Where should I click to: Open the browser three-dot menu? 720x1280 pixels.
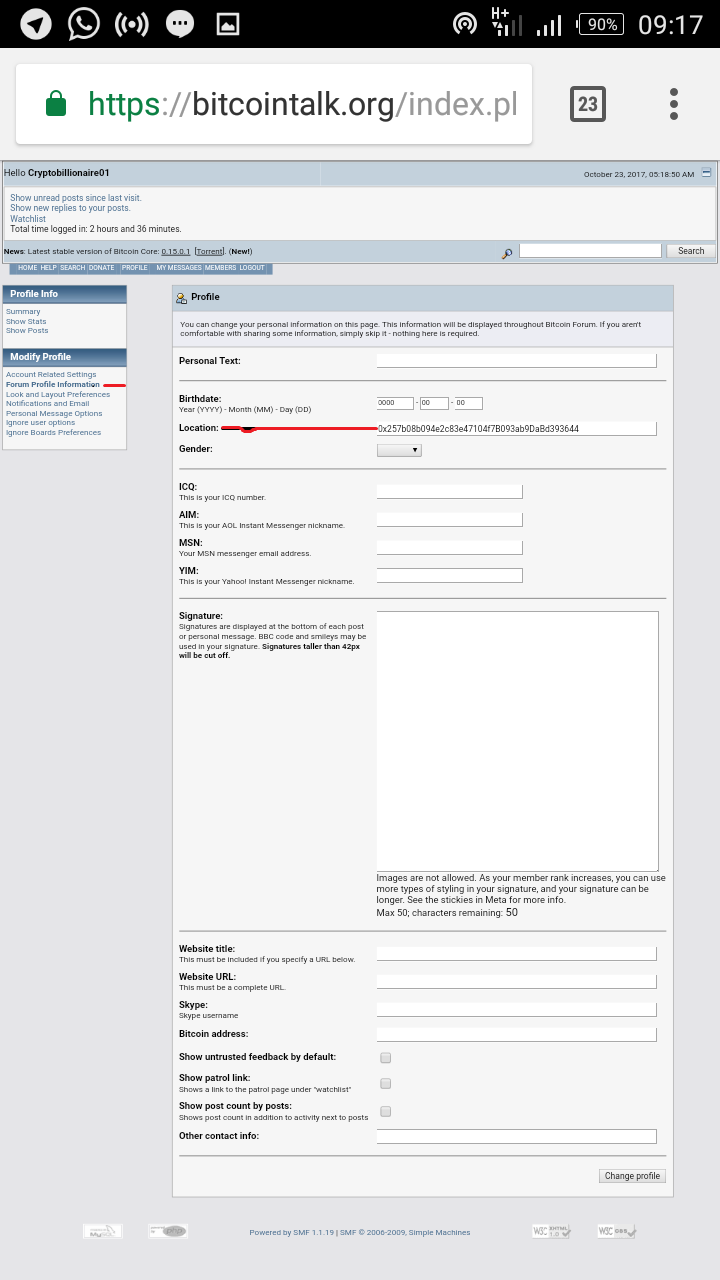tap(674, 104)
